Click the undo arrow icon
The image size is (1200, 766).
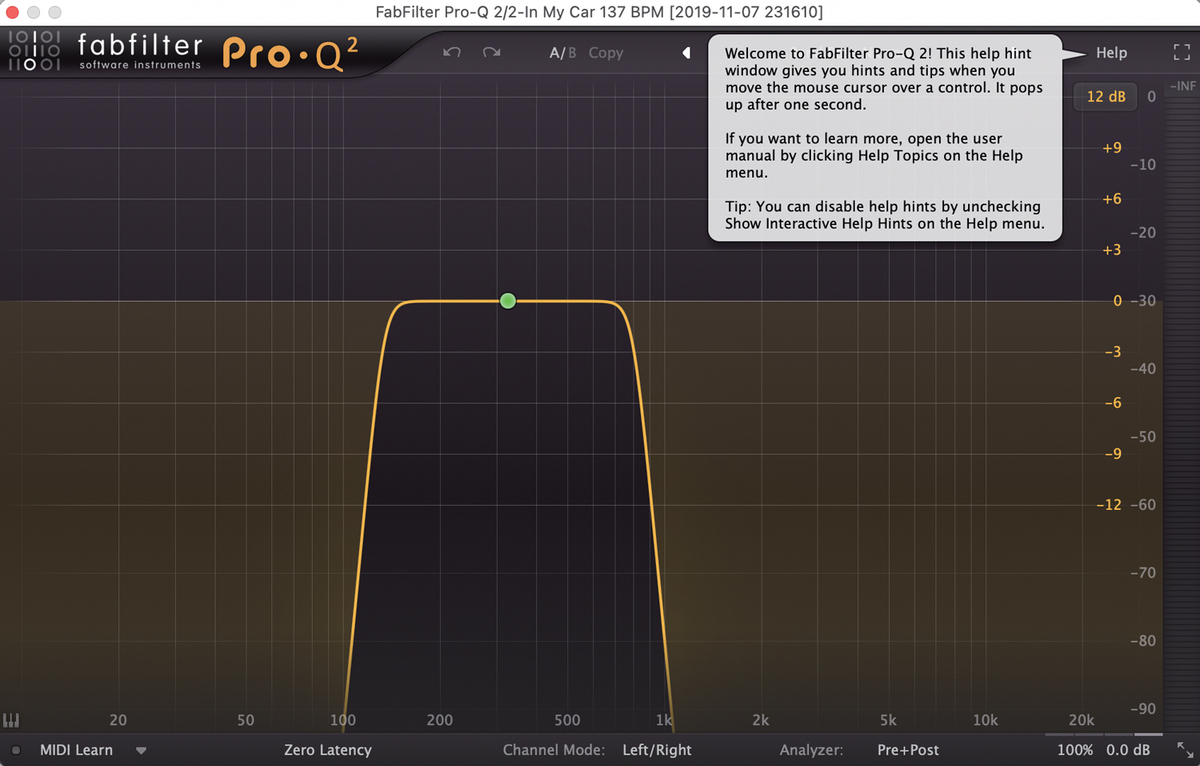(452, 53)
